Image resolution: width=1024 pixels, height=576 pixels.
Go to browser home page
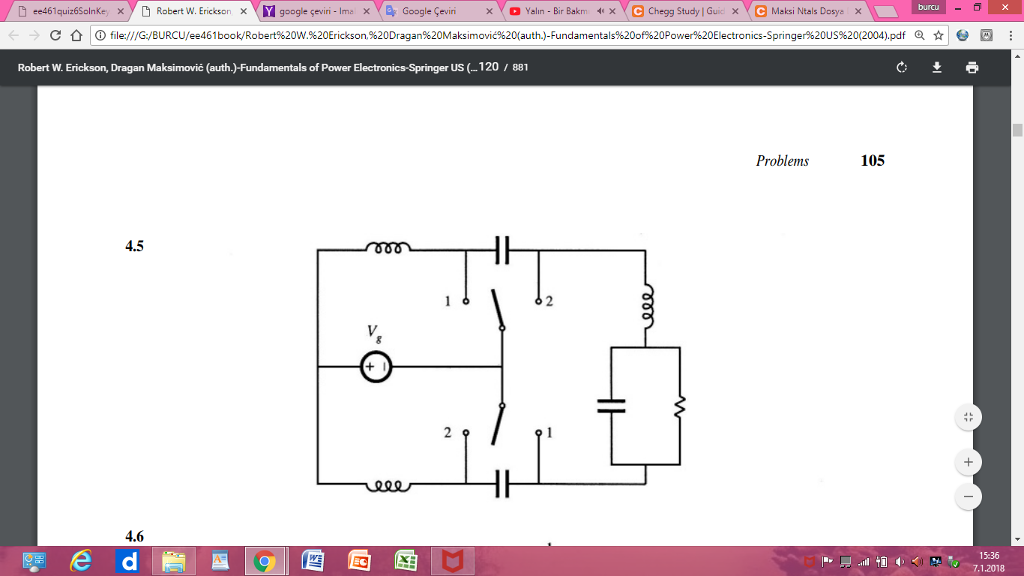[76, 35]
